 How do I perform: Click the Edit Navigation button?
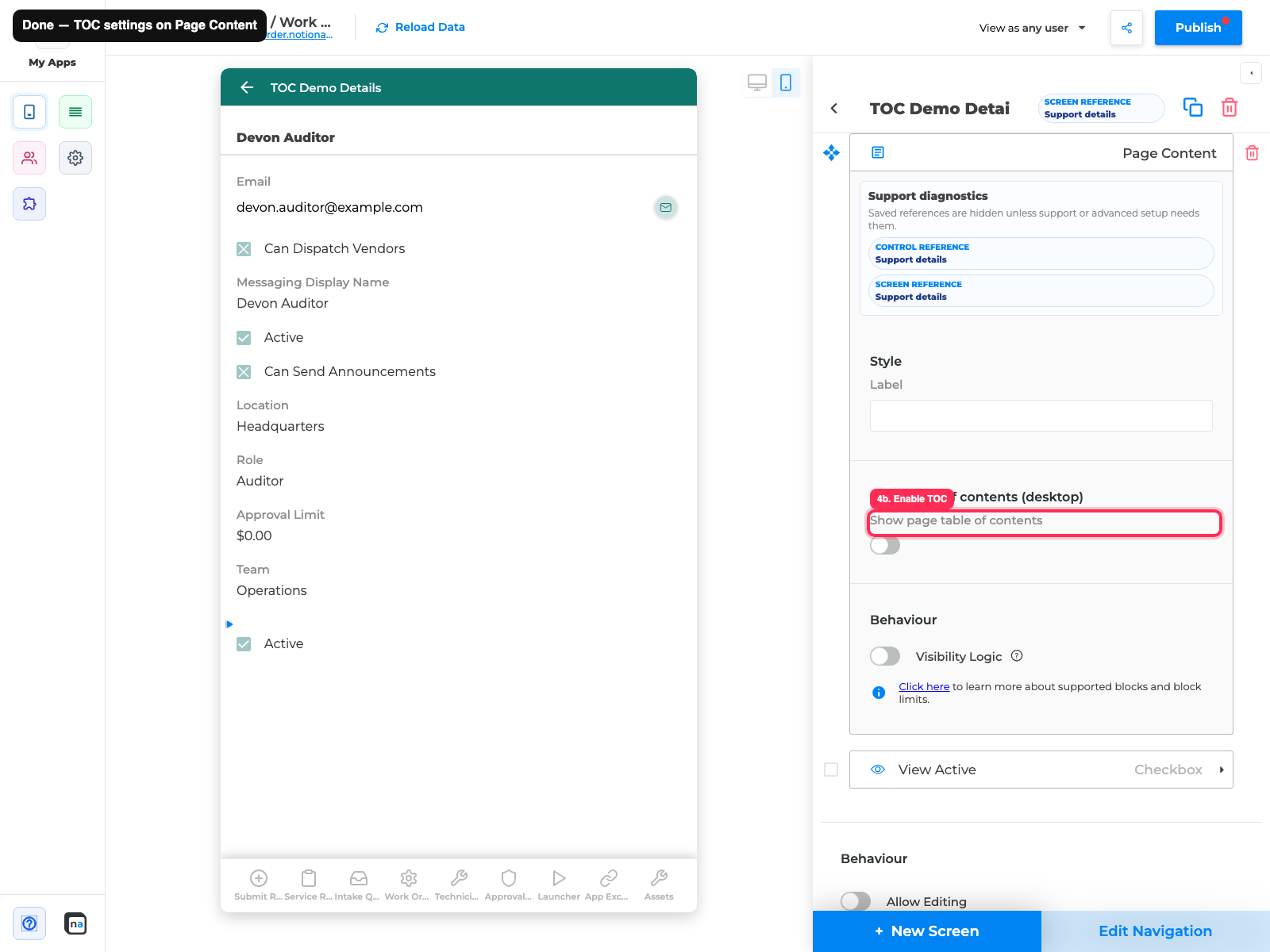(x=1156, y=931)
